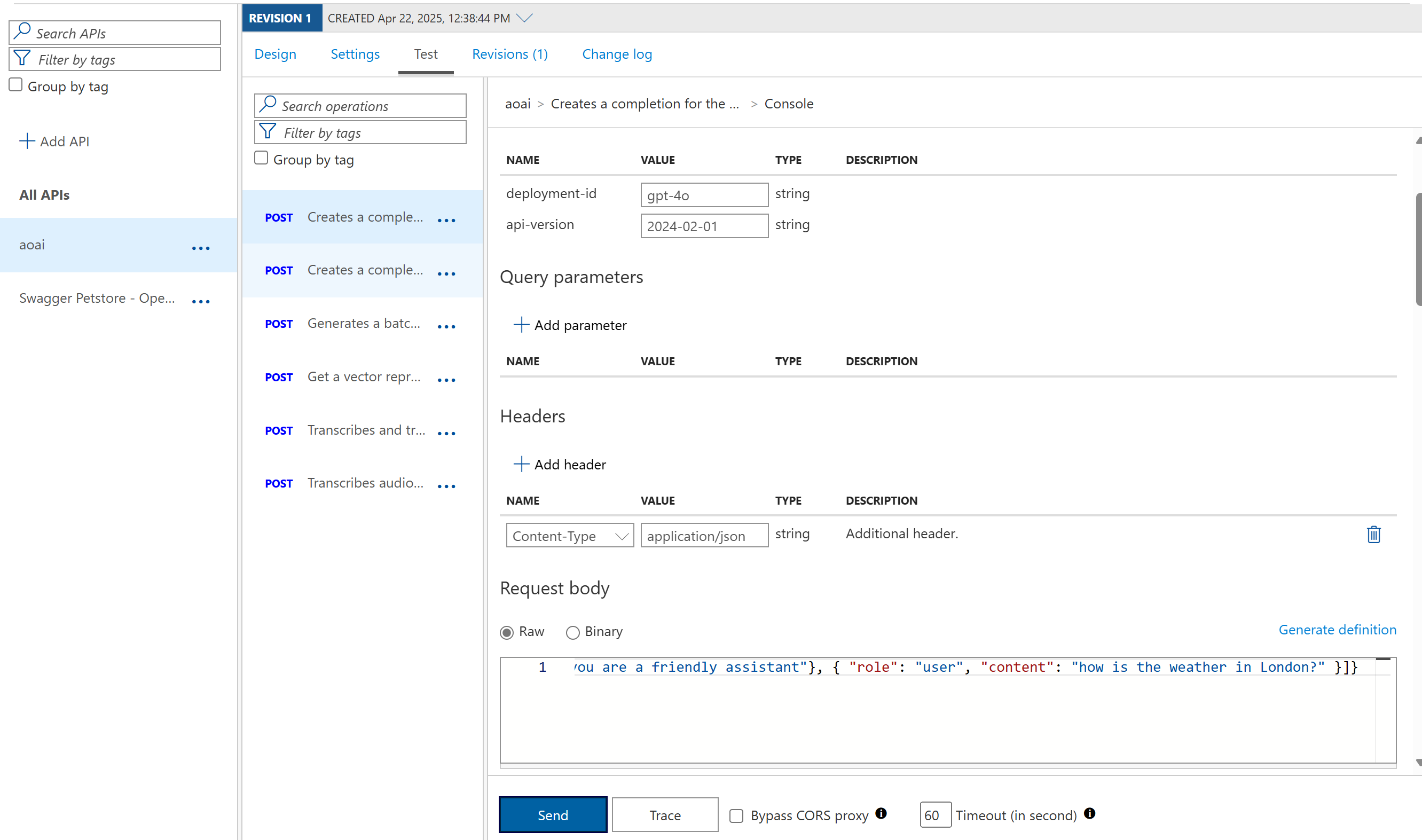Toggle the APIs Group by tag checkbox
This screenshot has height=840, width=1422.
16,85
